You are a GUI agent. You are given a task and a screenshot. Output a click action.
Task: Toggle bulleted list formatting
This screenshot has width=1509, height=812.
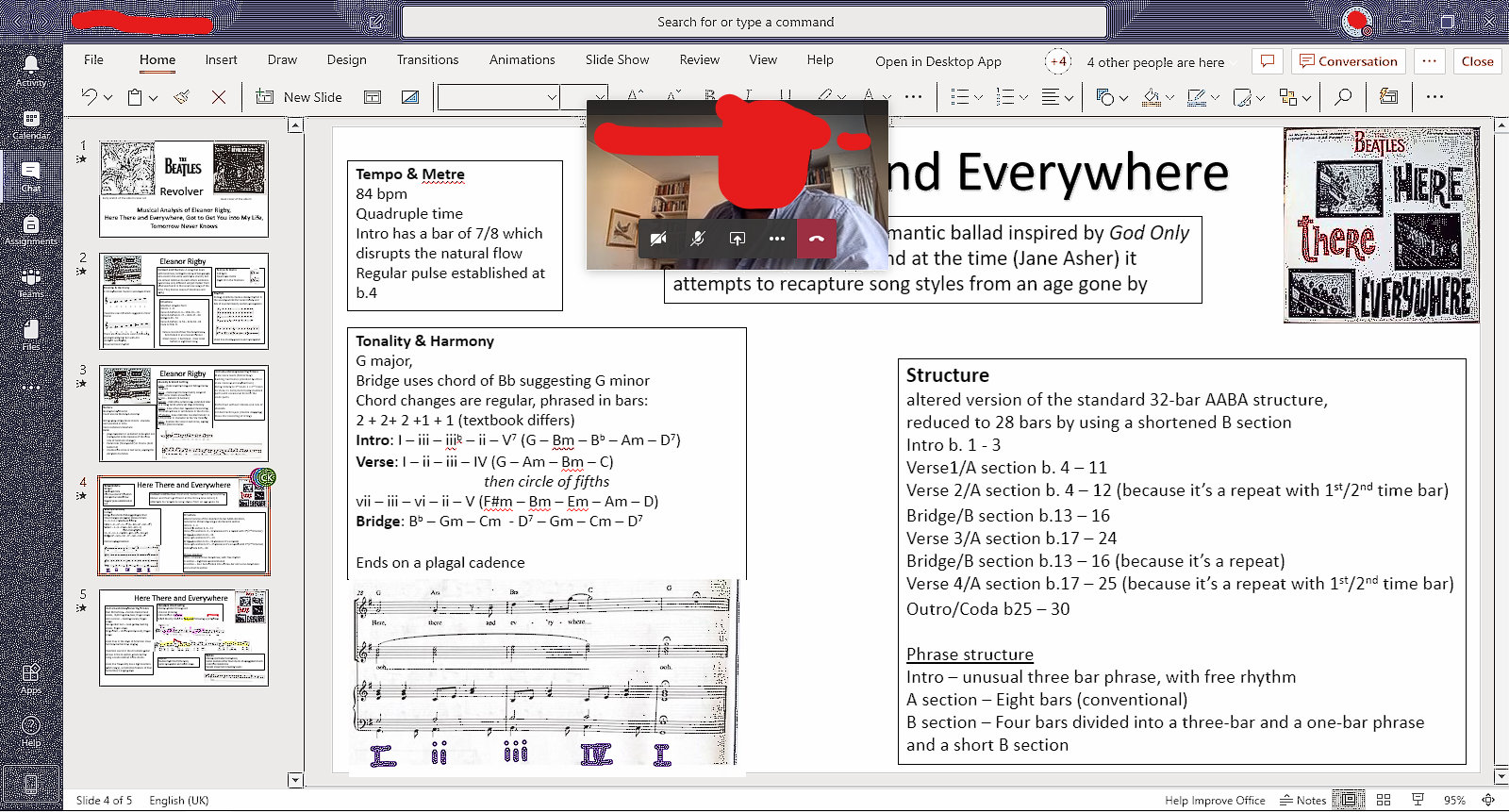point(959,96)
